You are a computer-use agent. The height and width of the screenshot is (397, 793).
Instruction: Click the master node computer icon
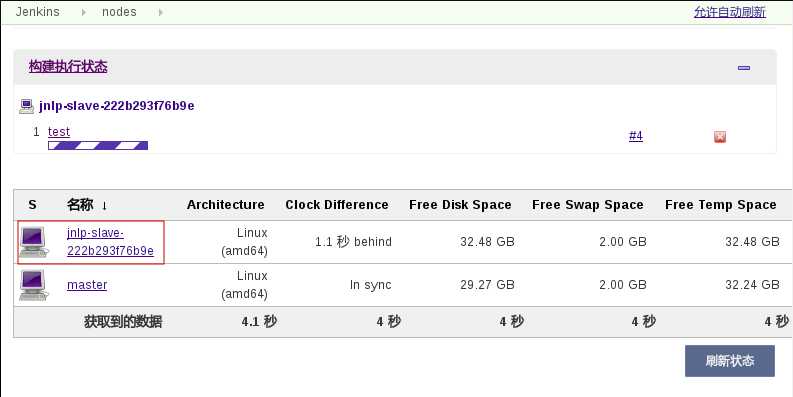[x=34, y=285]
